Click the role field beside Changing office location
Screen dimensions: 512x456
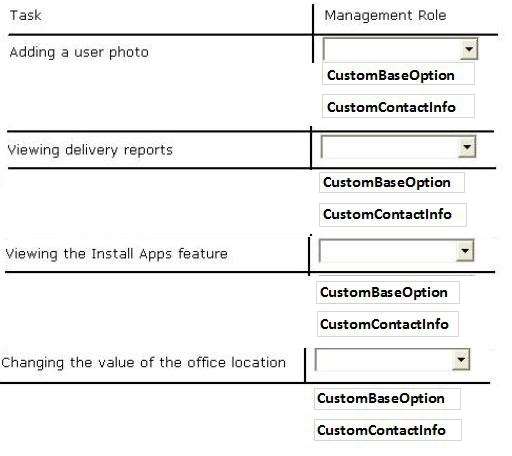click(392, 360)
